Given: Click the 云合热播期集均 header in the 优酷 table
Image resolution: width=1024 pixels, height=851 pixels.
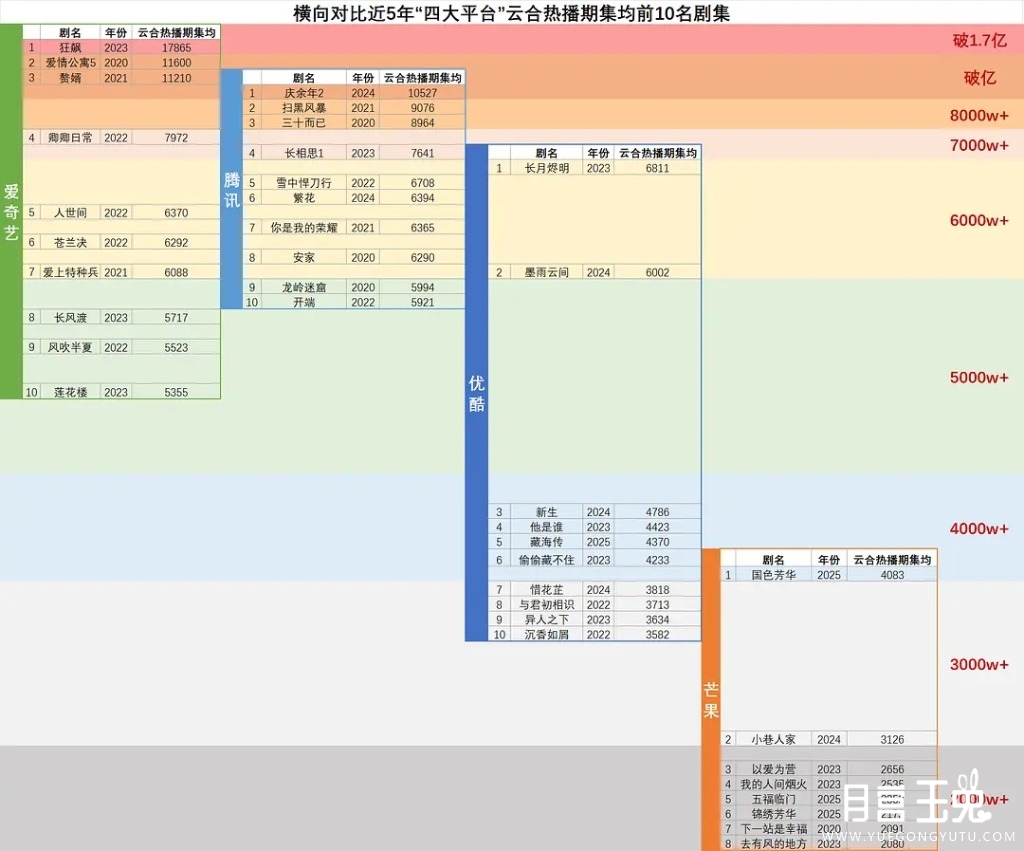Looking at the screenshot, I should [657, 153].
